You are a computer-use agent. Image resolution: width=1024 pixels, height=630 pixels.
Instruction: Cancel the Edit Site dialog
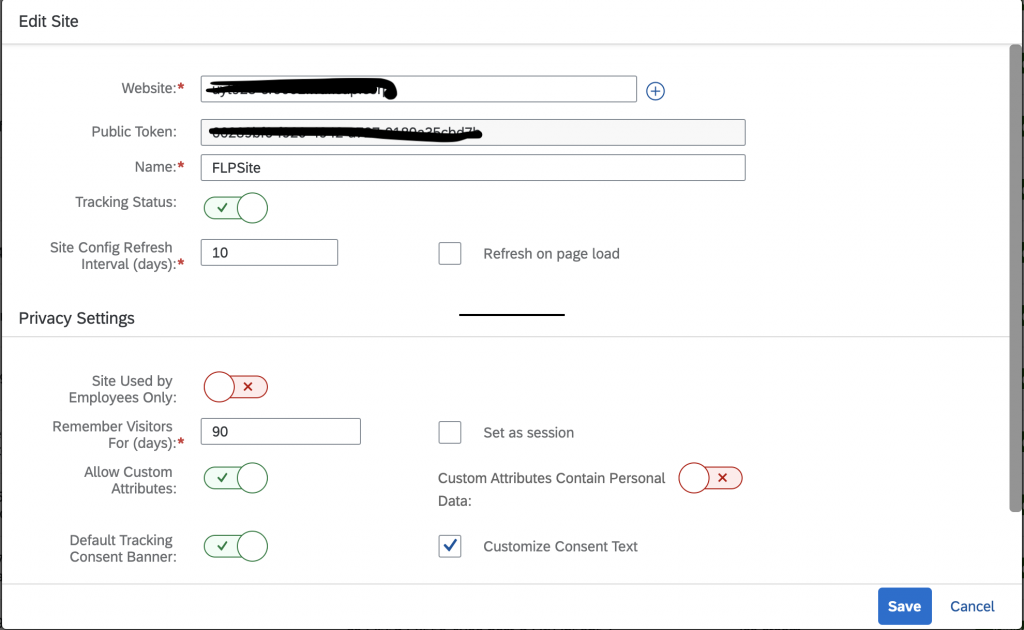[972, 606]
